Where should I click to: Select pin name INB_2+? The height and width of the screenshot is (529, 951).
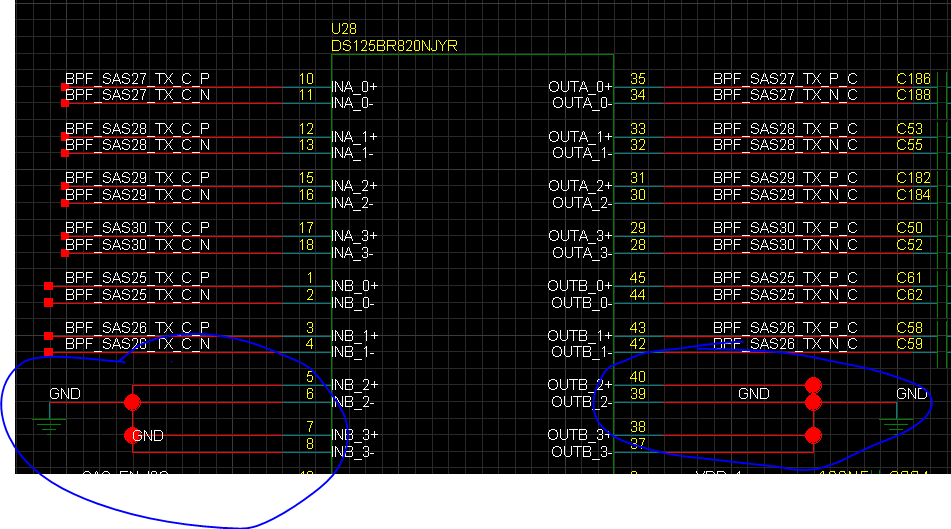354,385
